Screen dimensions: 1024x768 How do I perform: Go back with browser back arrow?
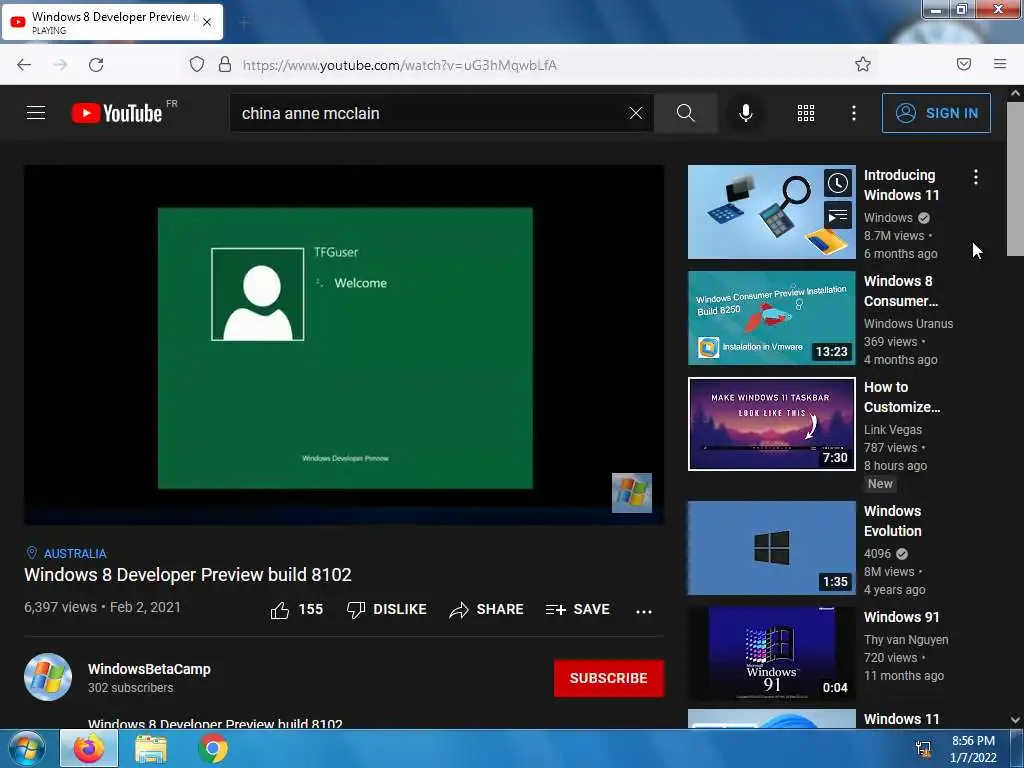point(24,65)
